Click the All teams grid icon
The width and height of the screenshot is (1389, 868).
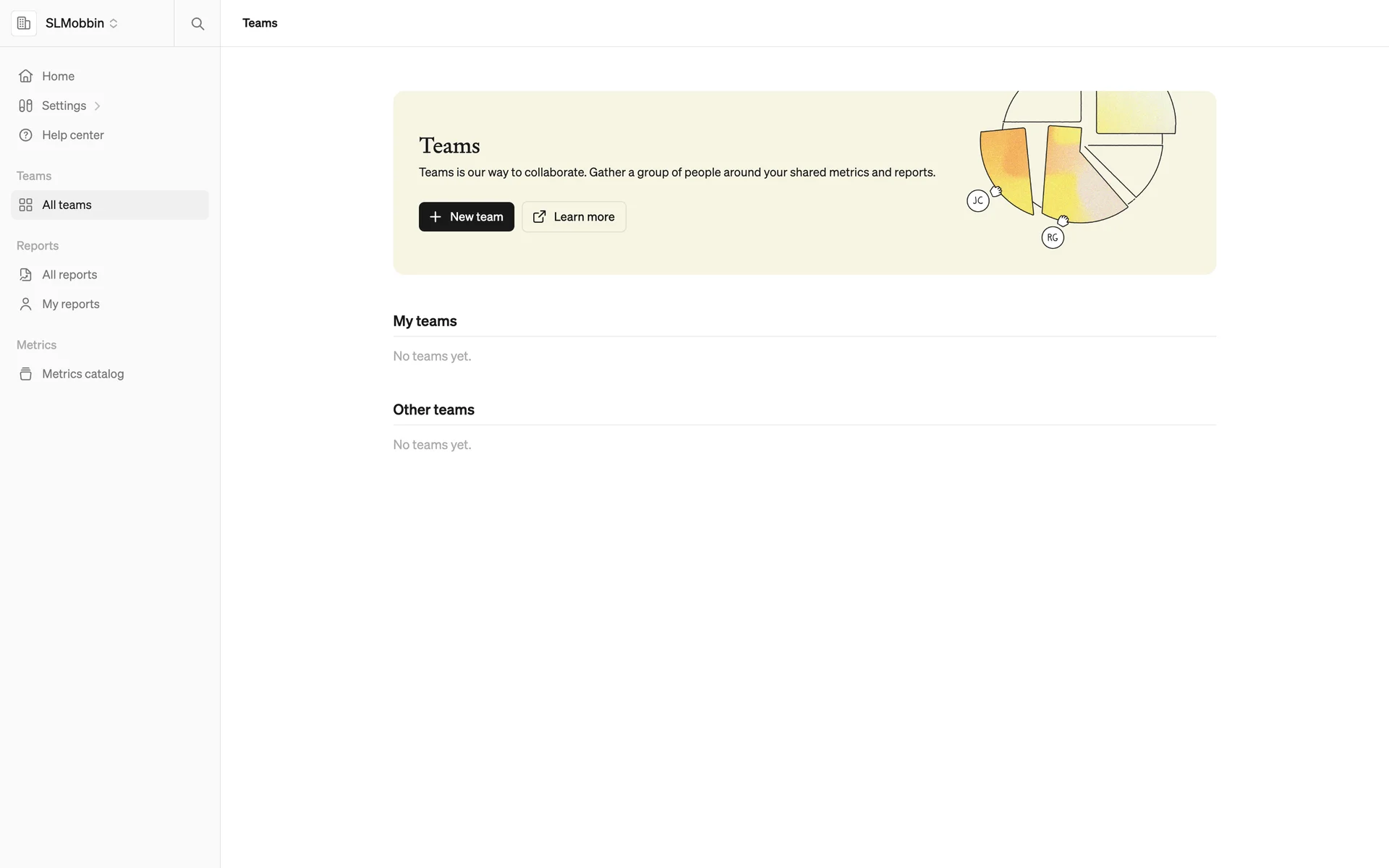tap(26, 205)
